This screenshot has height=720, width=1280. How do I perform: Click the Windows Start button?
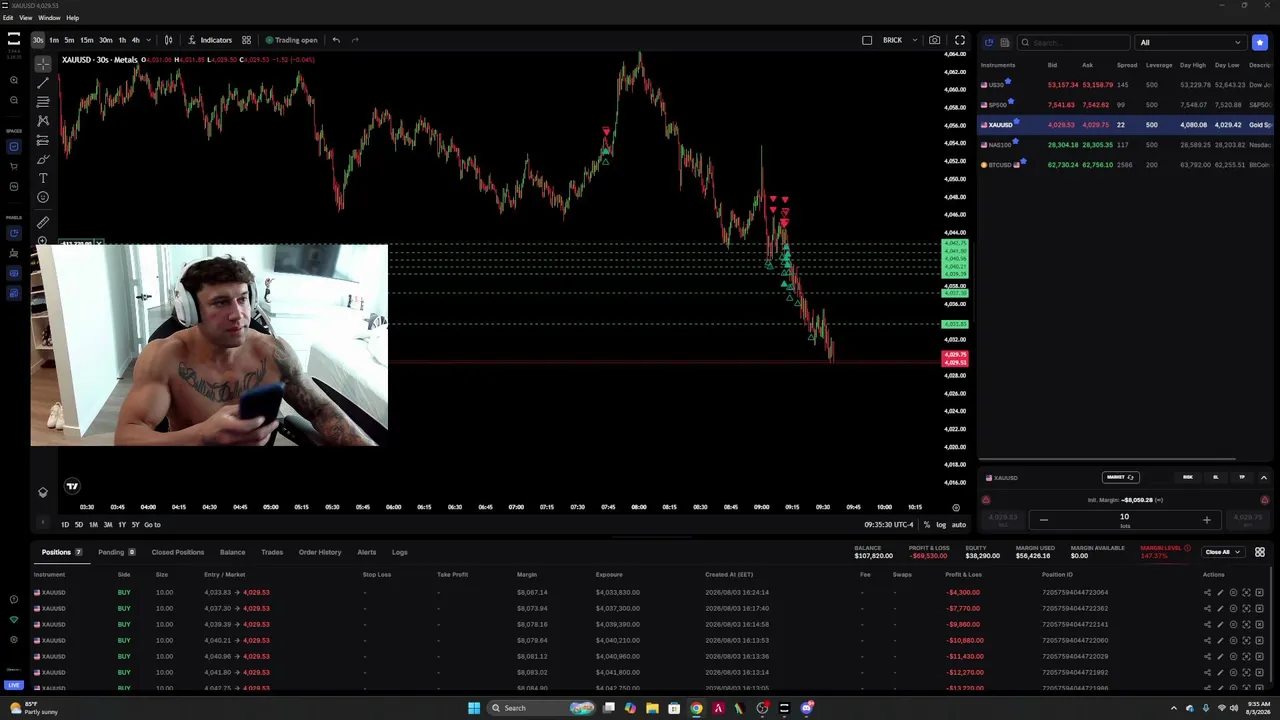click(474, 708)
